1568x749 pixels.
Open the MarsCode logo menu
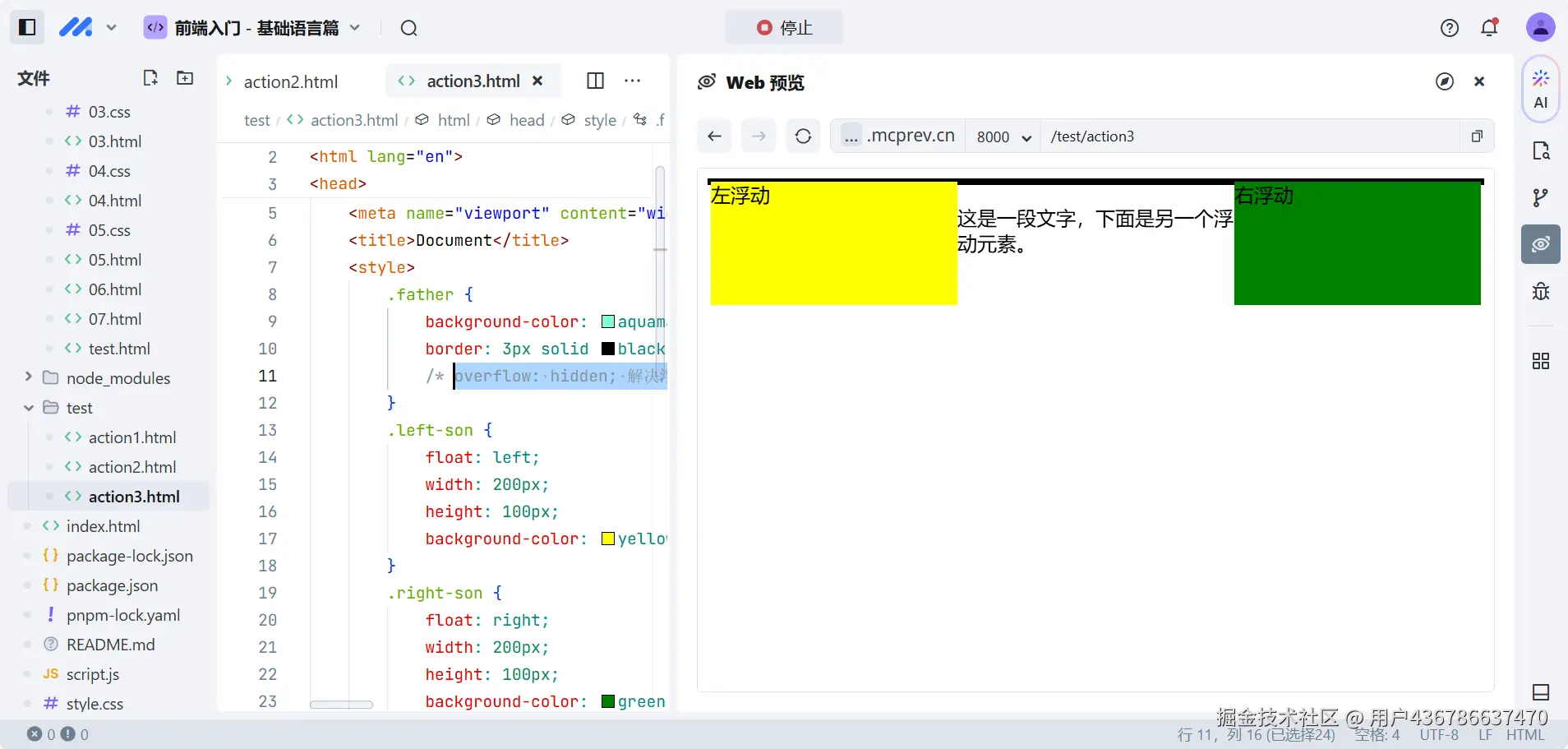[x=88, y=27]
